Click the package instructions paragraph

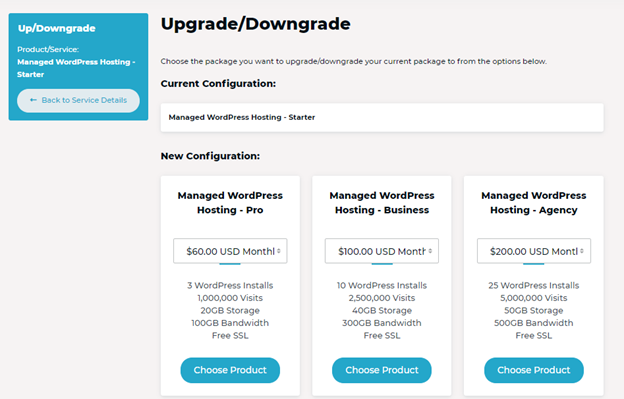pos(353,61)
